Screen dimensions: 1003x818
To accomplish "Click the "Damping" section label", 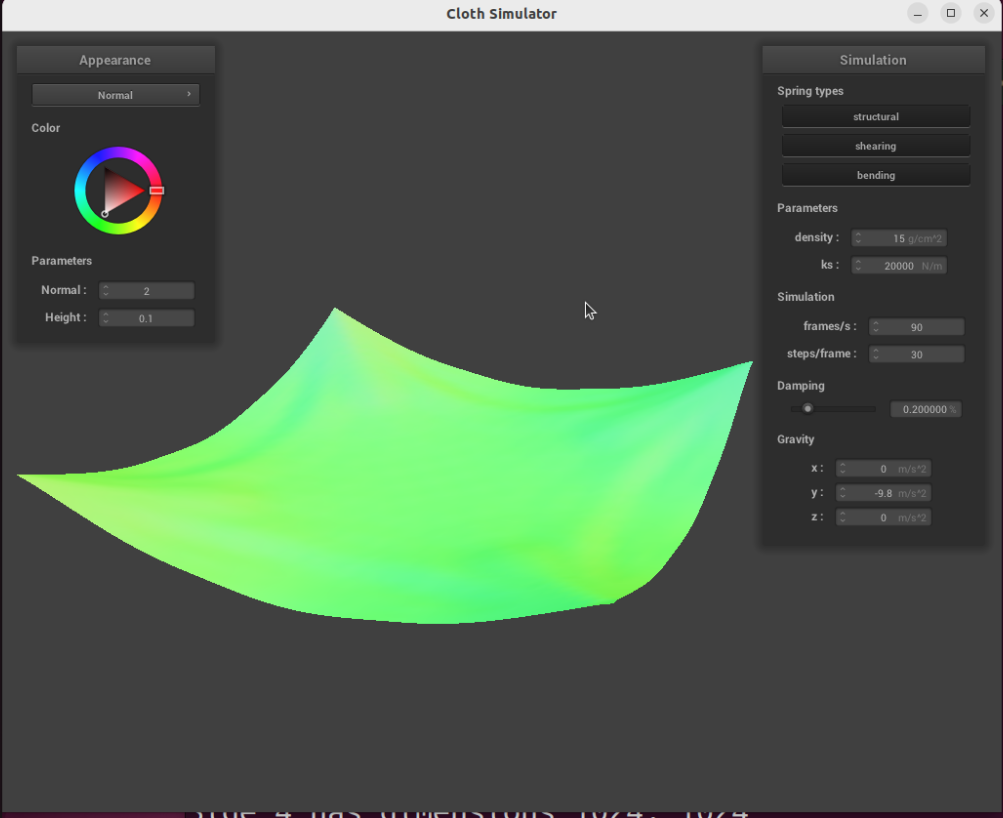I will click(801, 386).
